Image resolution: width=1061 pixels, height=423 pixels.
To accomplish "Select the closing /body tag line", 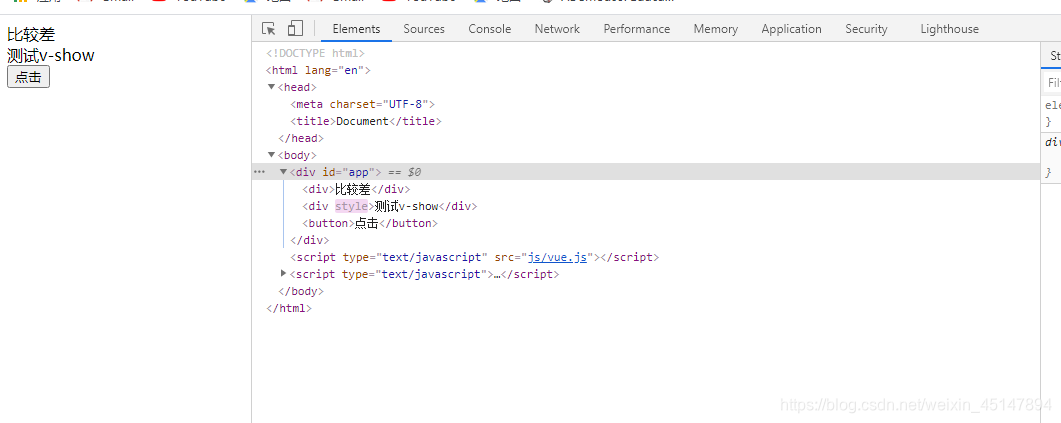I will (x=301, y=291).
